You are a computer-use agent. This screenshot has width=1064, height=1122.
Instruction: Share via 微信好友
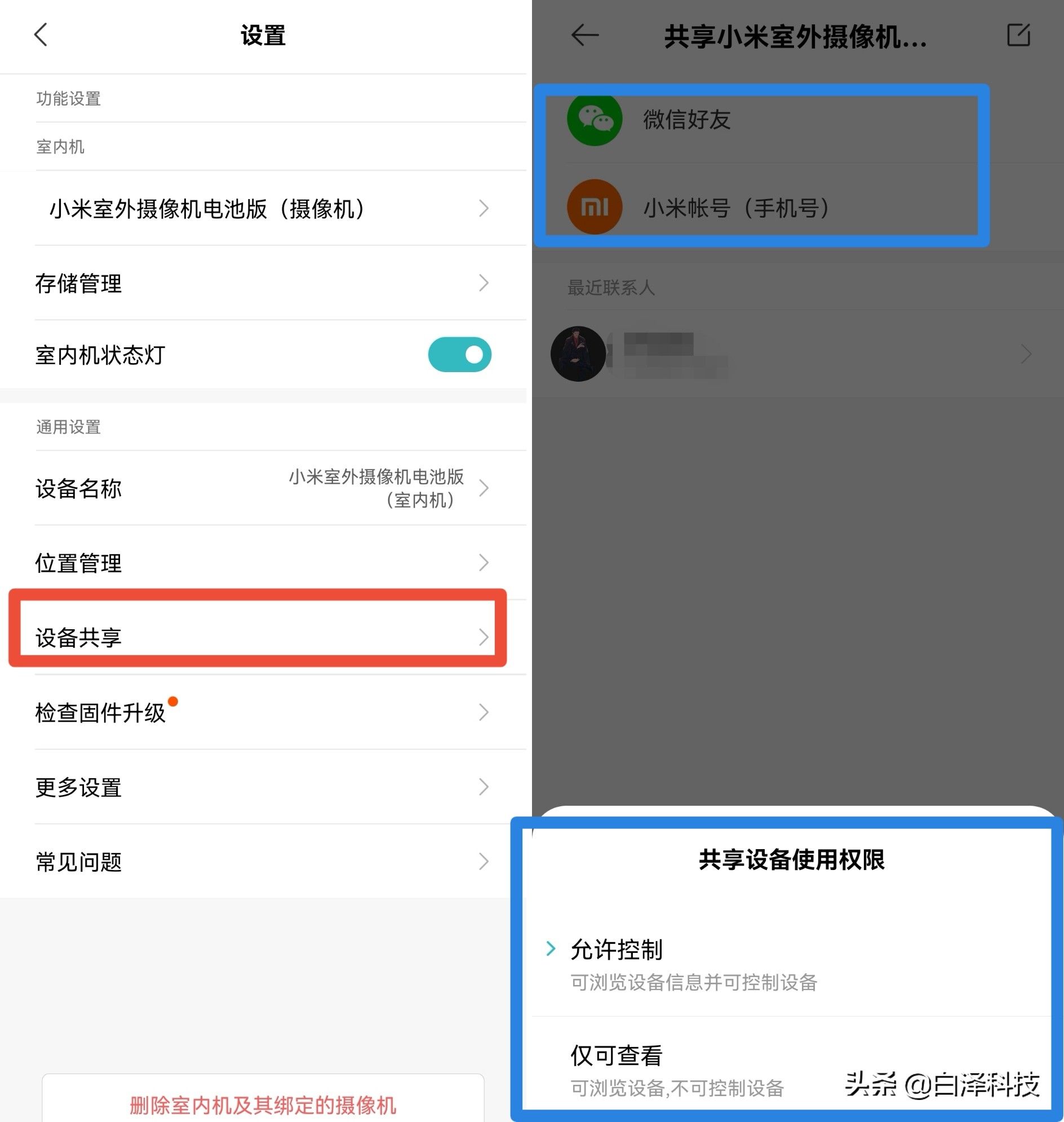point(687,119)
